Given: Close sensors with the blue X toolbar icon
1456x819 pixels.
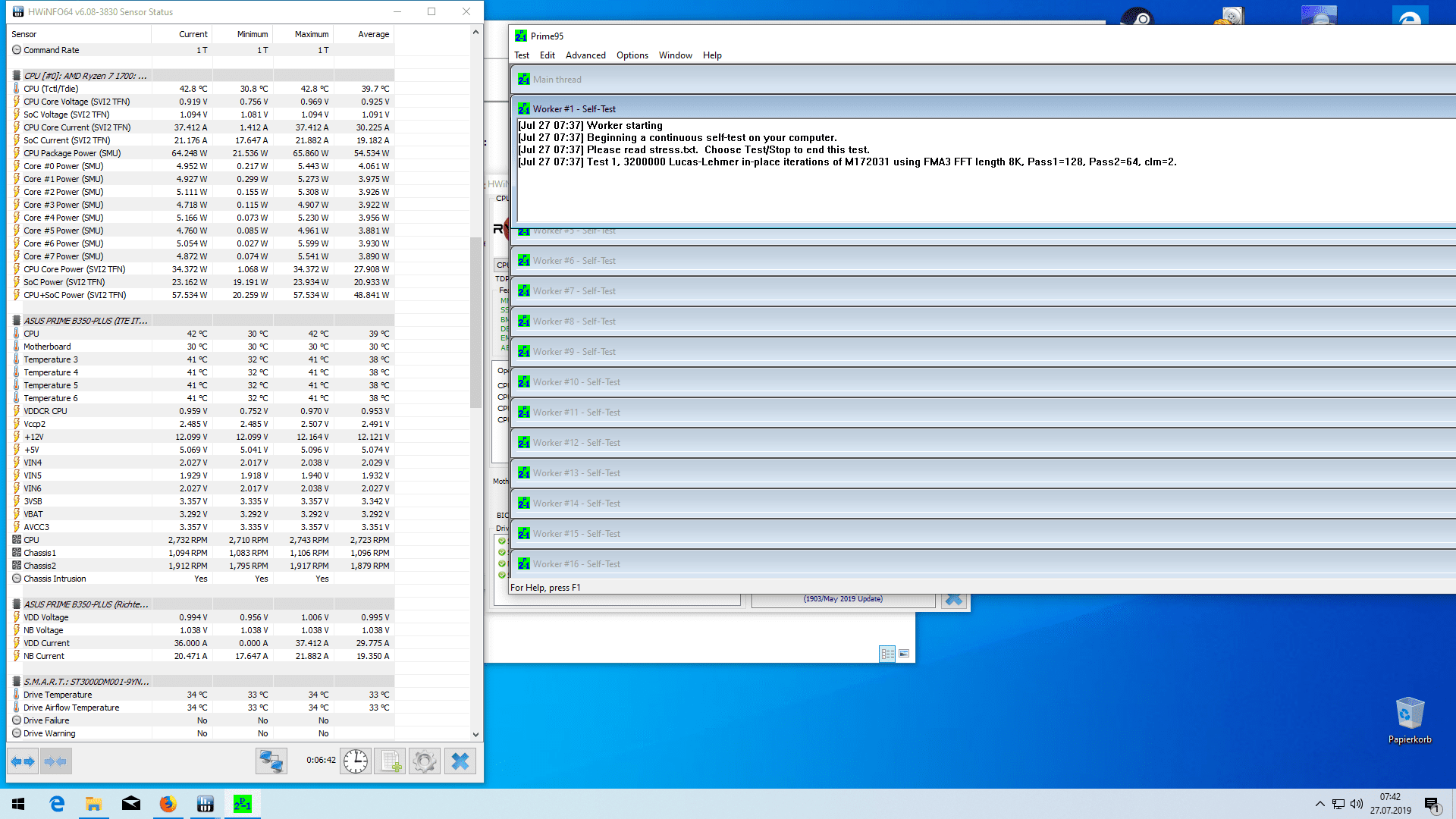Looking at the screenshot, I should (460, 761).
